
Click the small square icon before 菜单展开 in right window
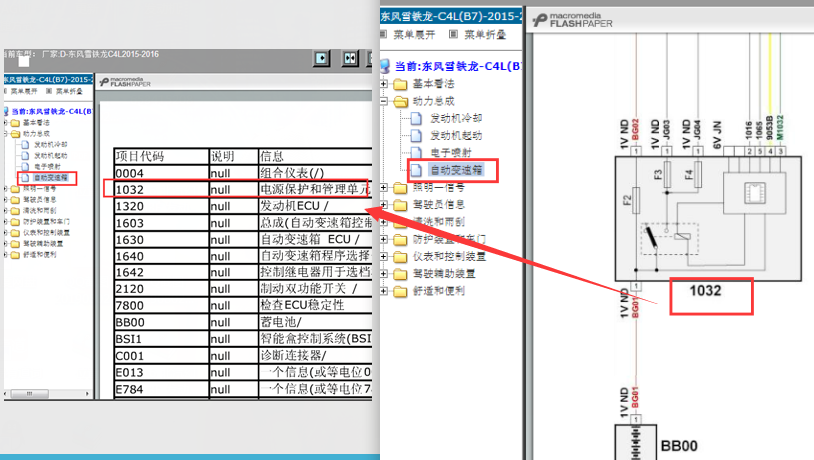[x=384, y=34]
